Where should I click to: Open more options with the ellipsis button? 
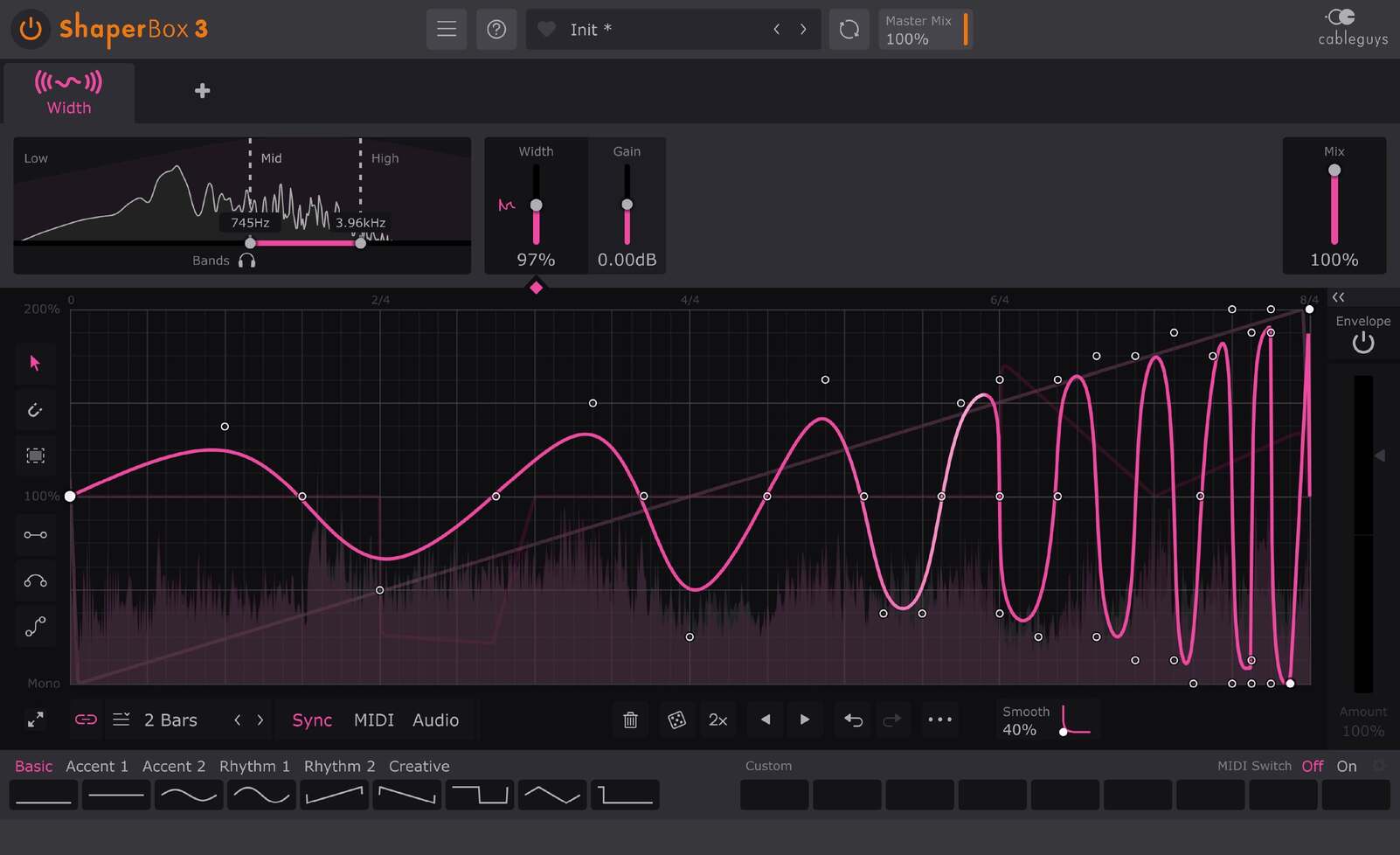coord(940,719)
